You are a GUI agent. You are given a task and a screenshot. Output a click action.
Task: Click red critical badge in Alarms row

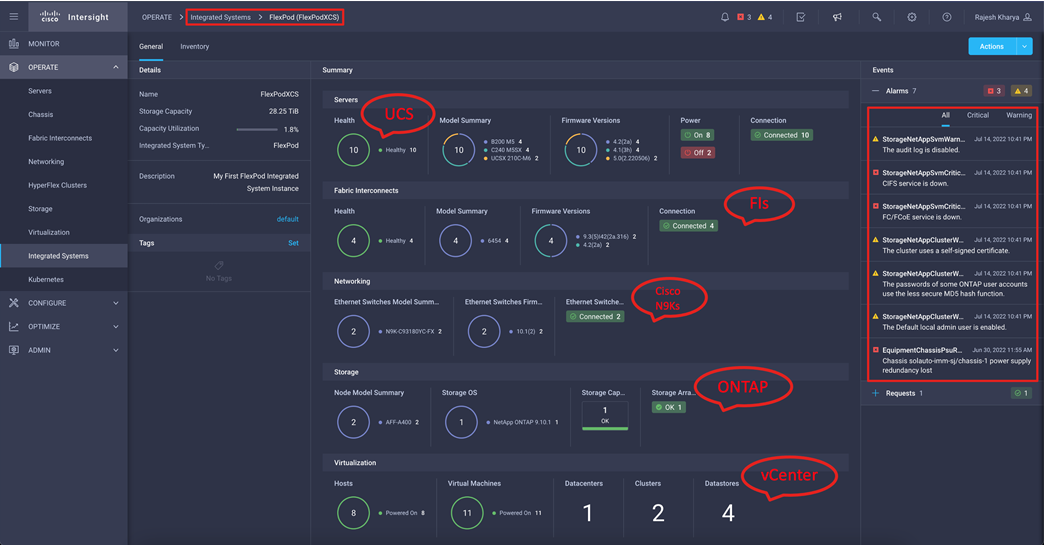click(994, 91)
